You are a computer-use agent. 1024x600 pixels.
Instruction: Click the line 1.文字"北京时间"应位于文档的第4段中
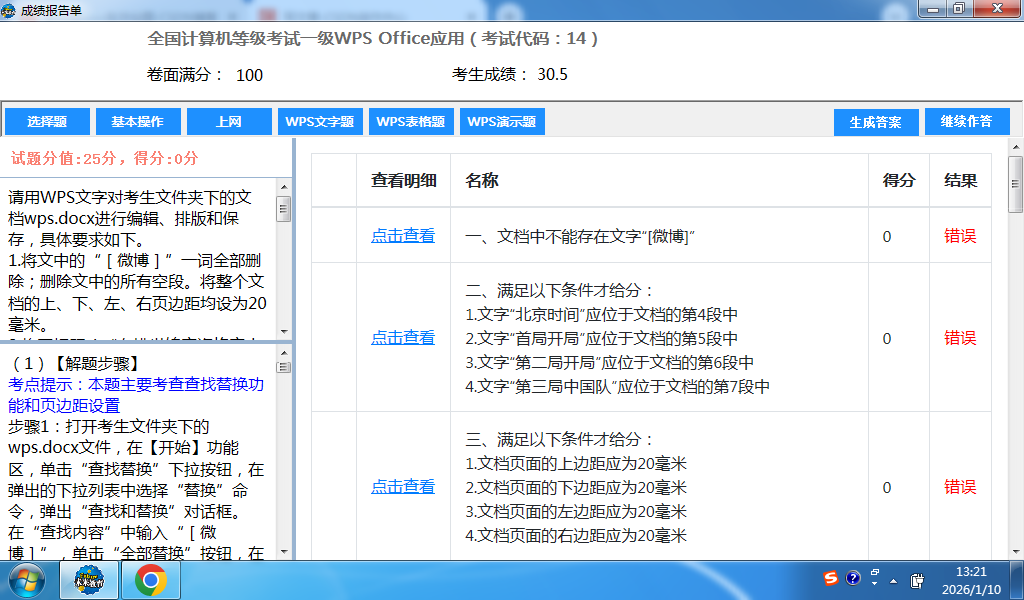coord(601,315)
